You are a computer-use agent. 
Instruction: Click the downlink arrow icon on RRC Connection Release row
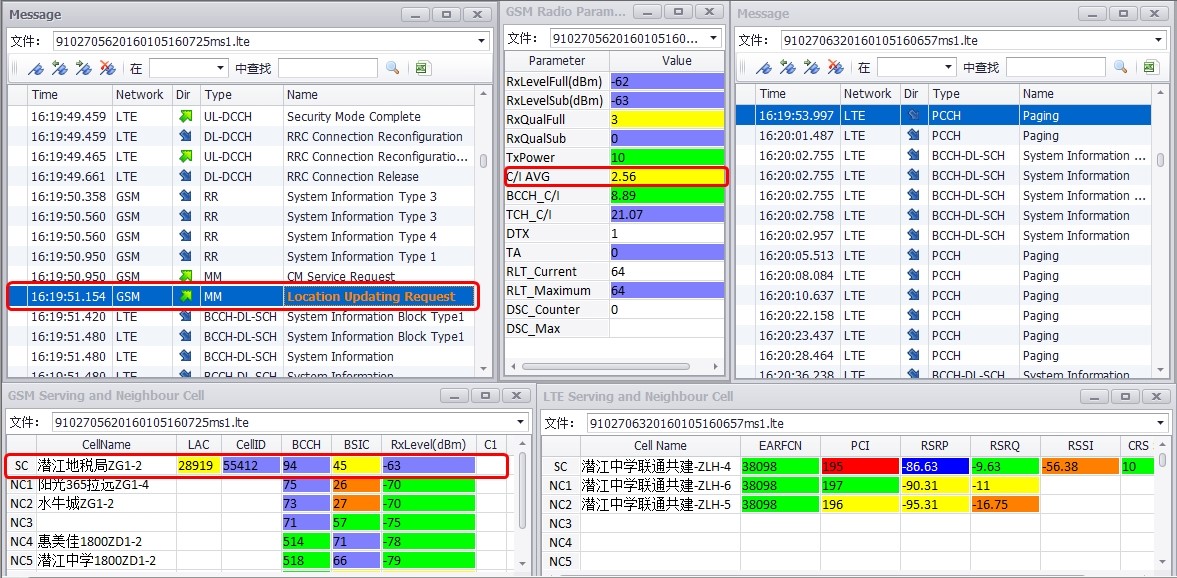[x=184, y=176]
